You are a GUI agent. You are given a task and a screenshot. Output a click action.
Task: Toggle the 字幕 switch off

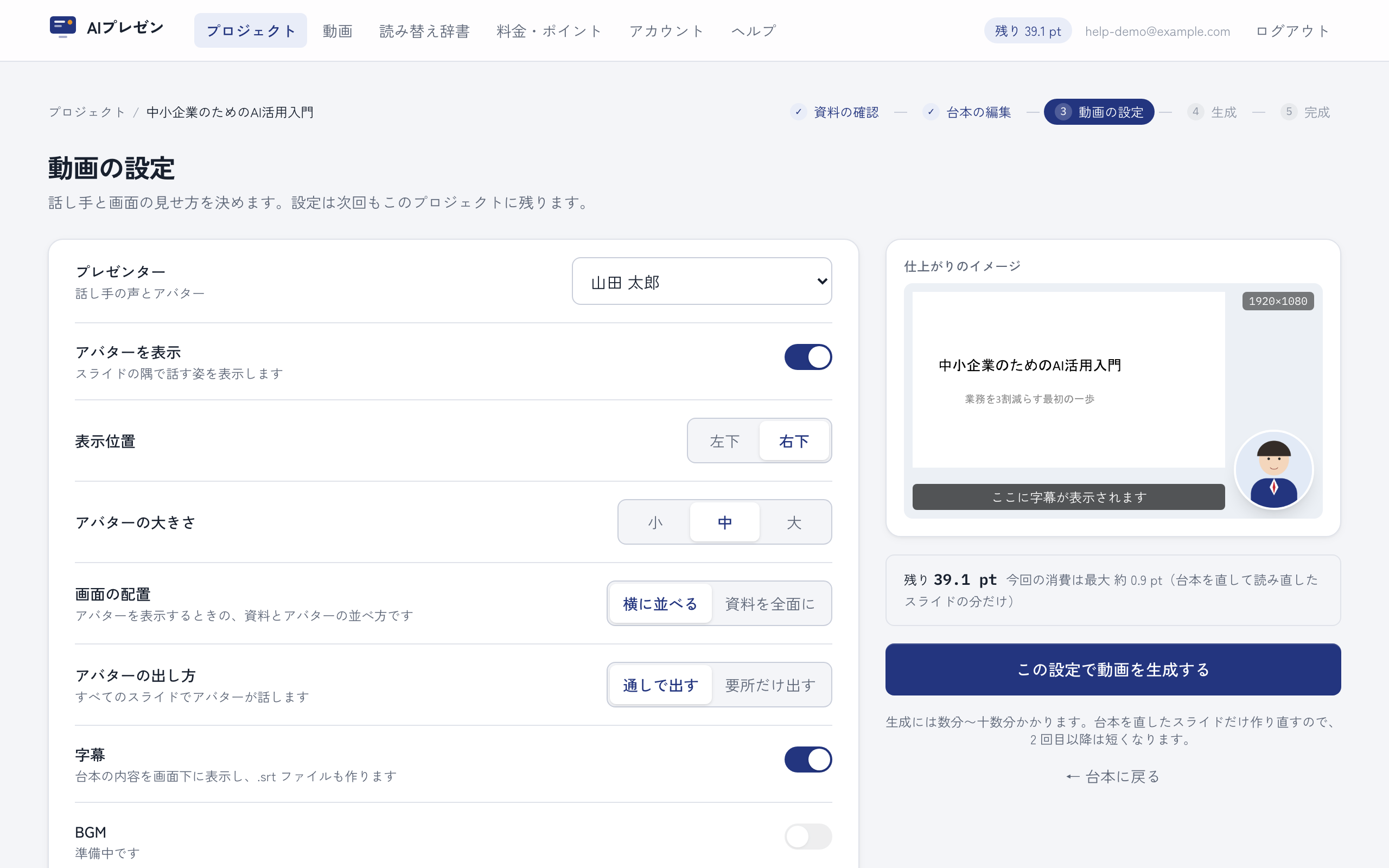pos(807,759)
